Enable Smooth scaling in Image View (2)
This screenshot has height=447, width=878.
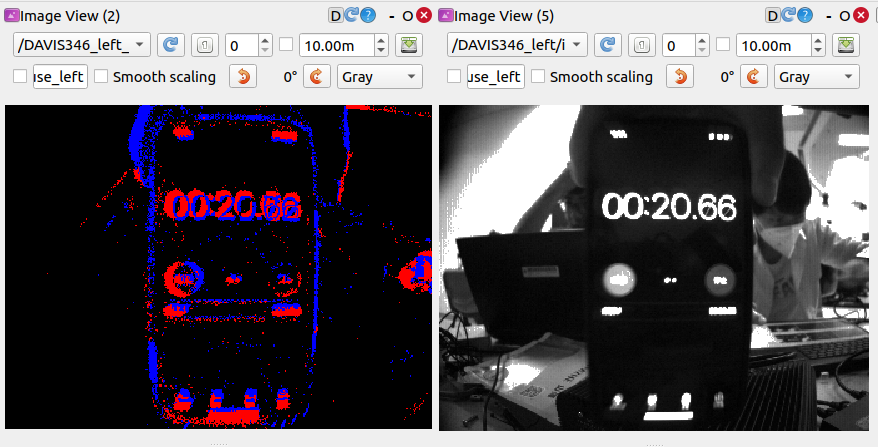tap(101, 76)
